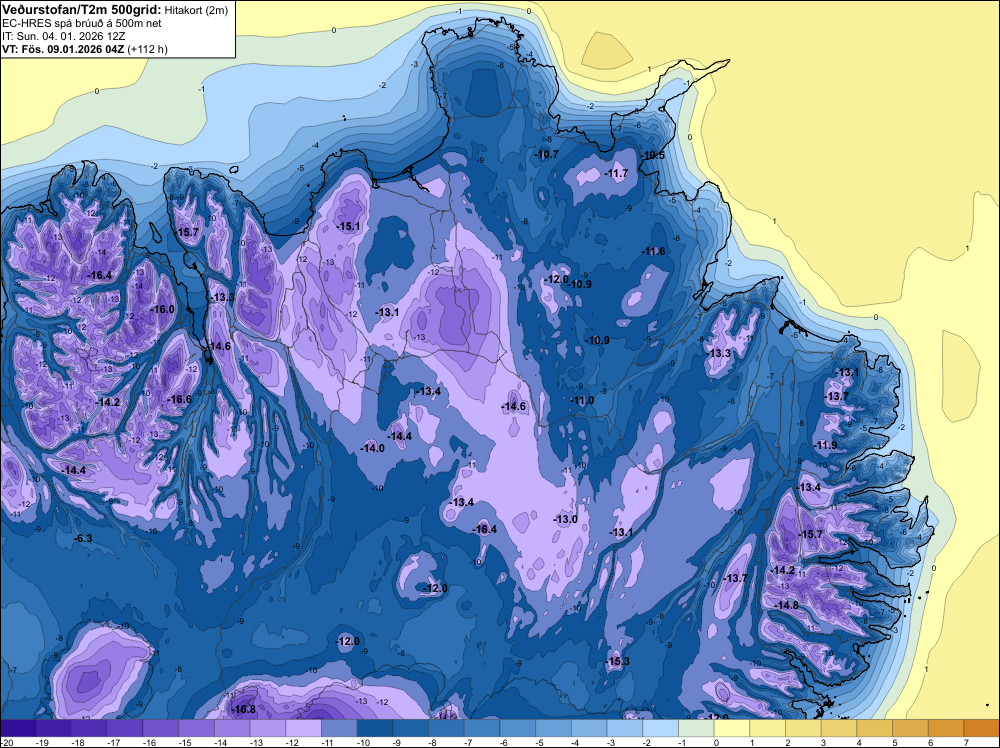Viewport: 1000px width, 748px height.
Task: Click the legend swatch between 3 and 4
Action: click(x=839, y=728)
